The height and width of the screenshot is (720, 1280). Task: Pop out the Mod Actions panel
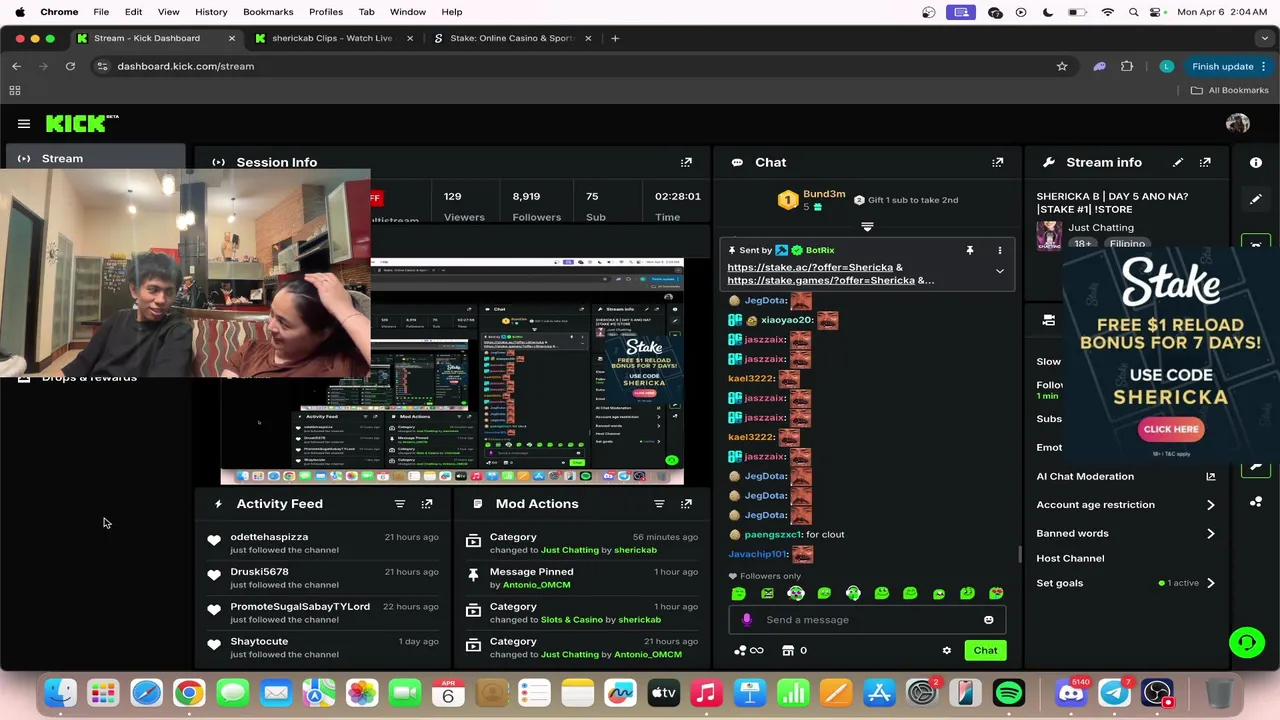tap(686, 504)
